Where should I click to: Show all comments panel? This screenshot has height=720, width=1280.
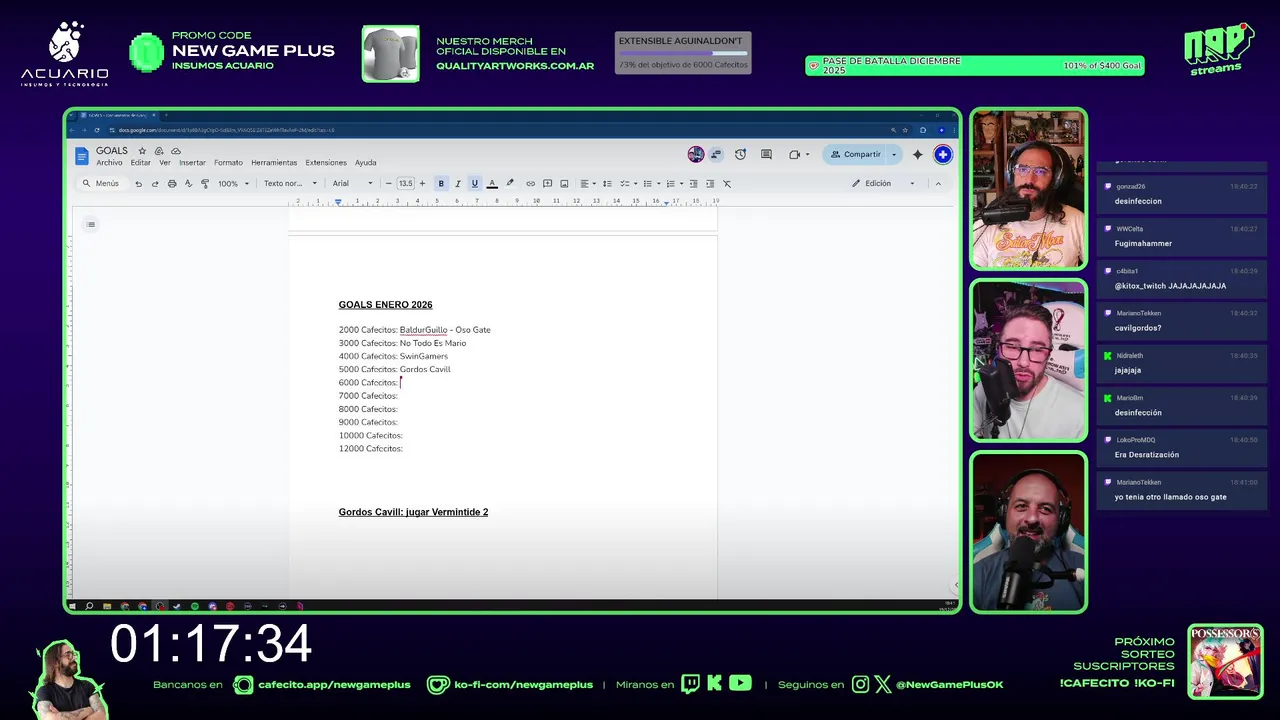click(x=766, y=155)
